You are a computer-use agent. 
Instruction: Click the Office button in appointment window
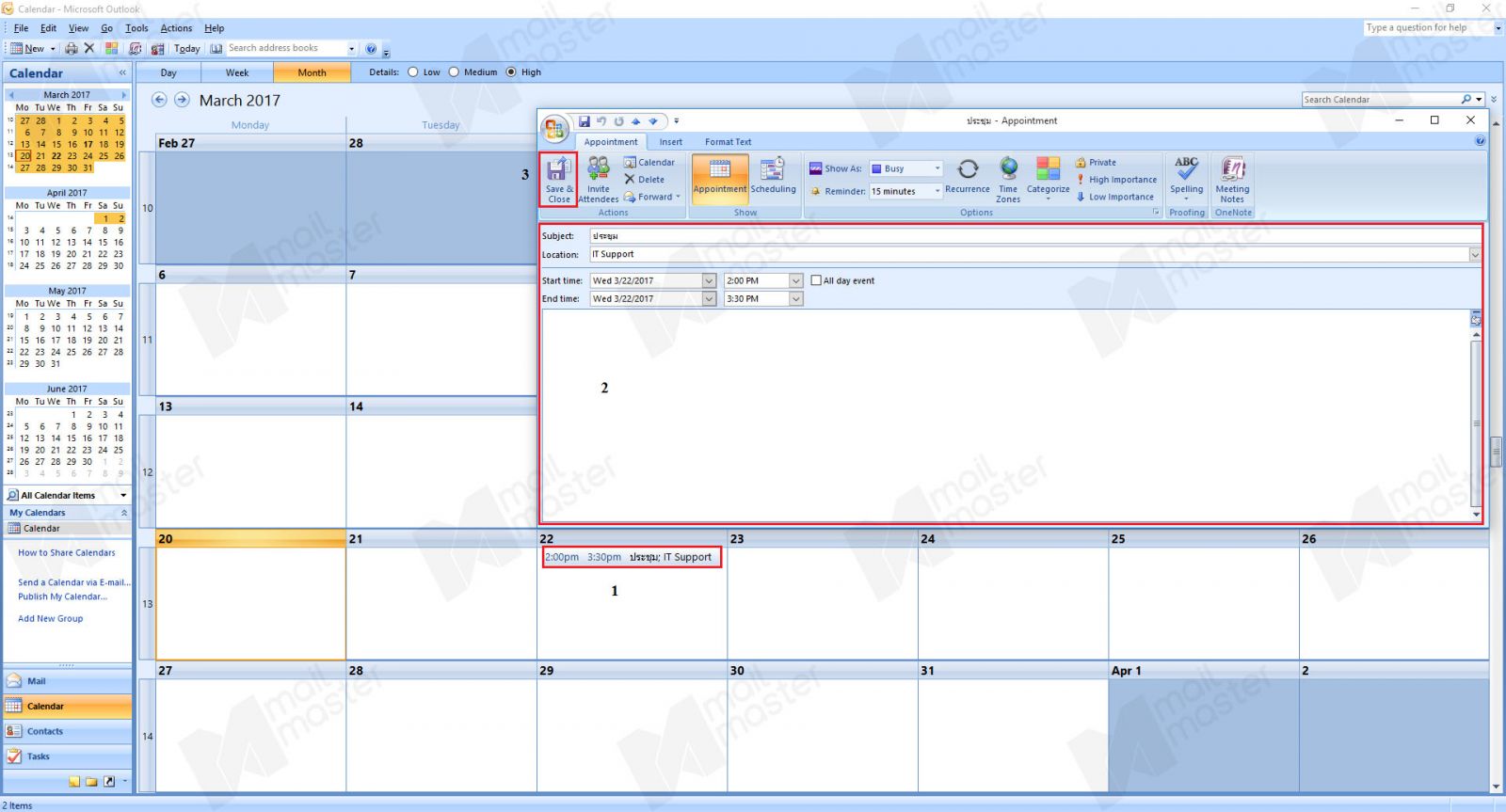(x=554, y=128)
